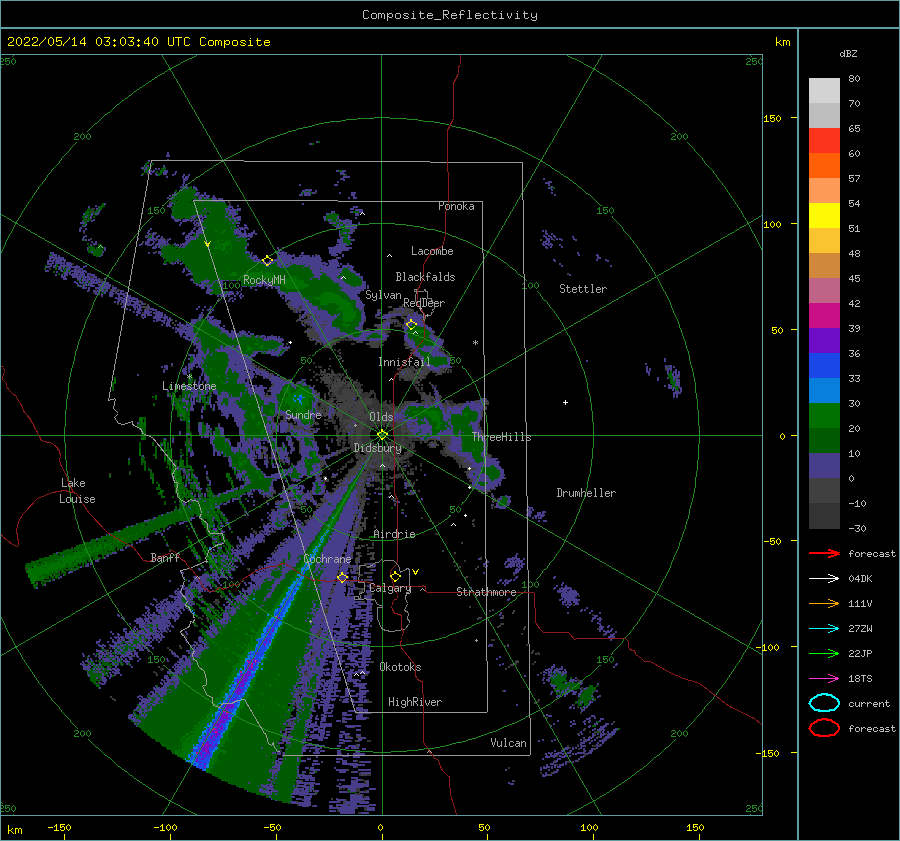Image resolution: width=900 pixels, height=841 pixels.
Task: Click the white 04DK arrow in legend
Action: [x=824, y=579]
